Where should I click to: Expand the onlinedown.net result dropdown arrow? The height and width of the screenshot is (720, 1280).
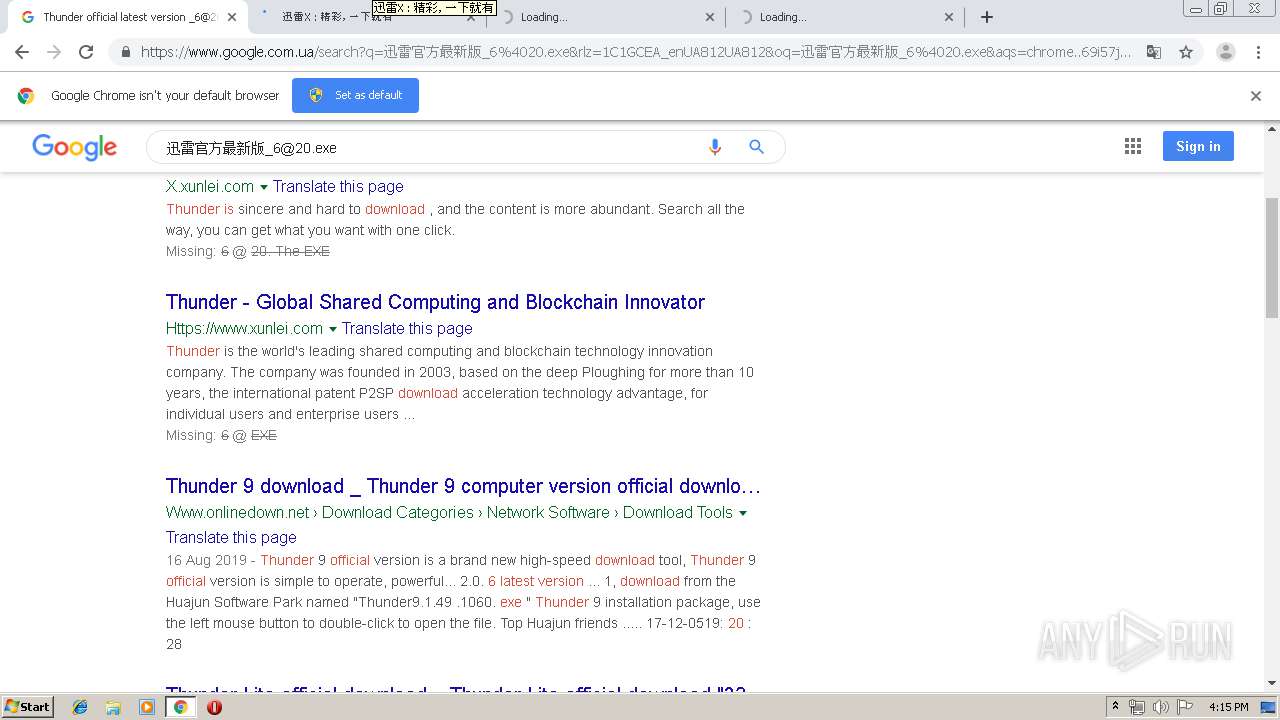pos(743,513)
